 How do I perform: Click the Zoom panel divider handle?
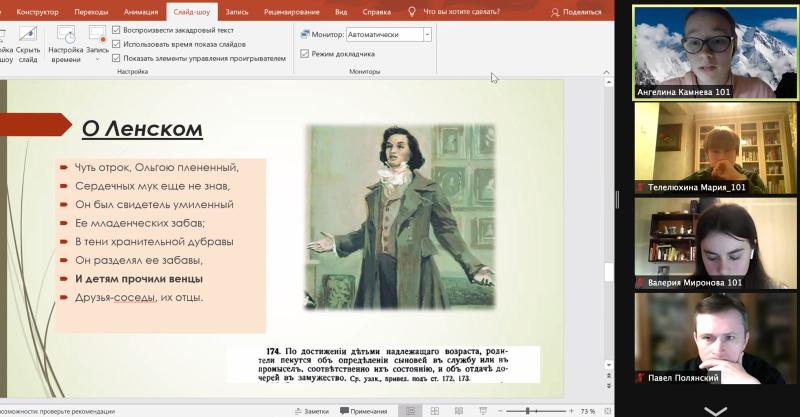(x=617, y=200)
